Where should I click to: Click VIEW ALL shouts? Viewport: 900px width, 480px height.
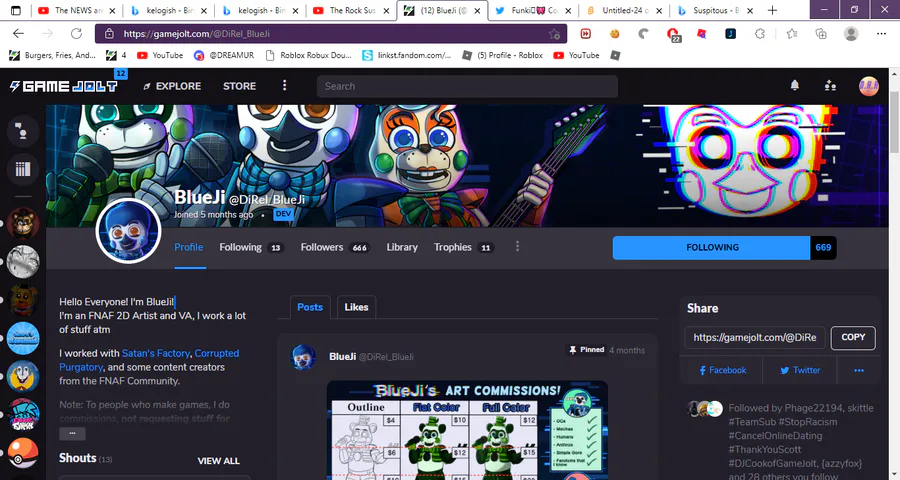pos(219,460)
